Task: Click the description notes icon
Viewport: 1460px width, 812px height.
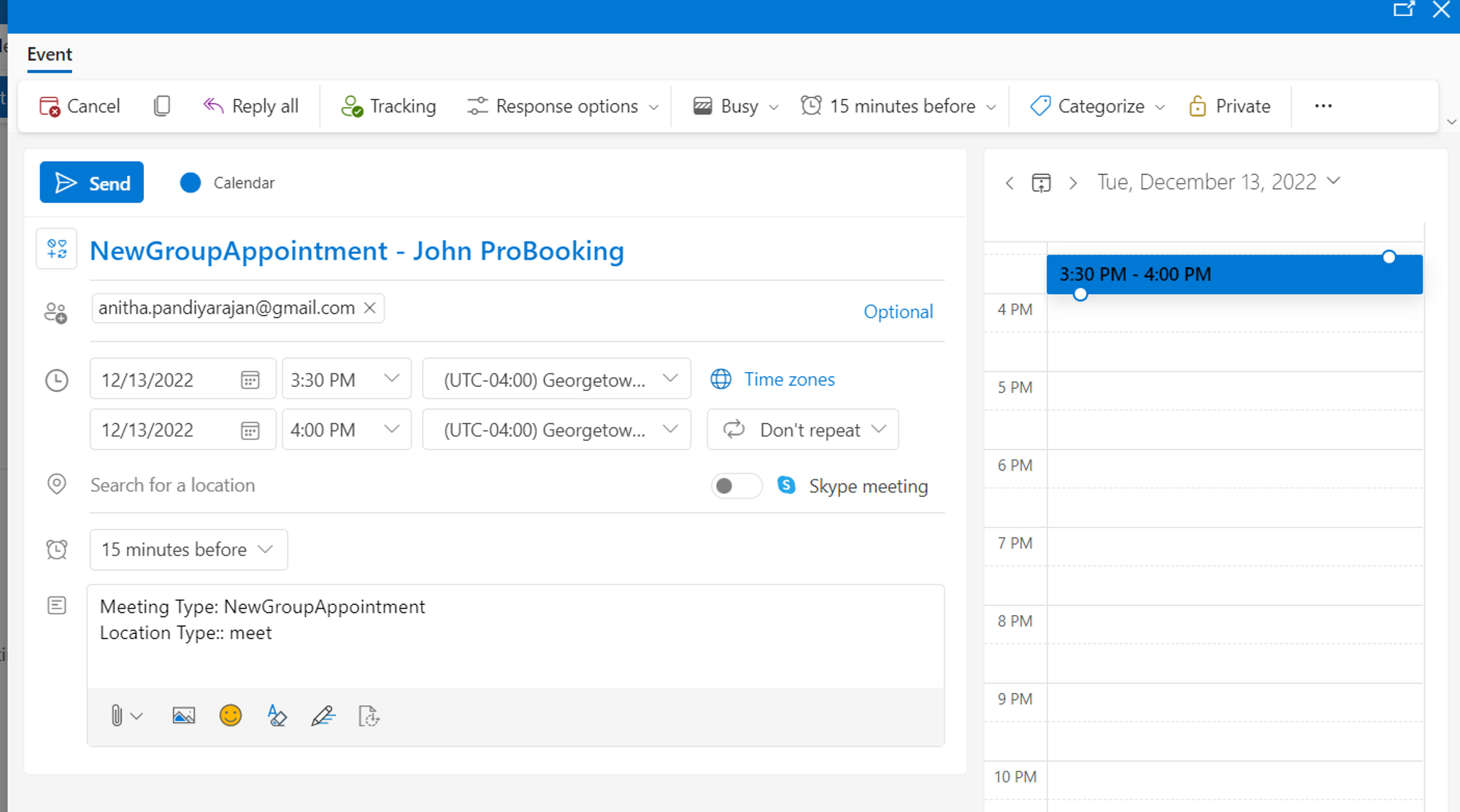Action: pos(56,606)
